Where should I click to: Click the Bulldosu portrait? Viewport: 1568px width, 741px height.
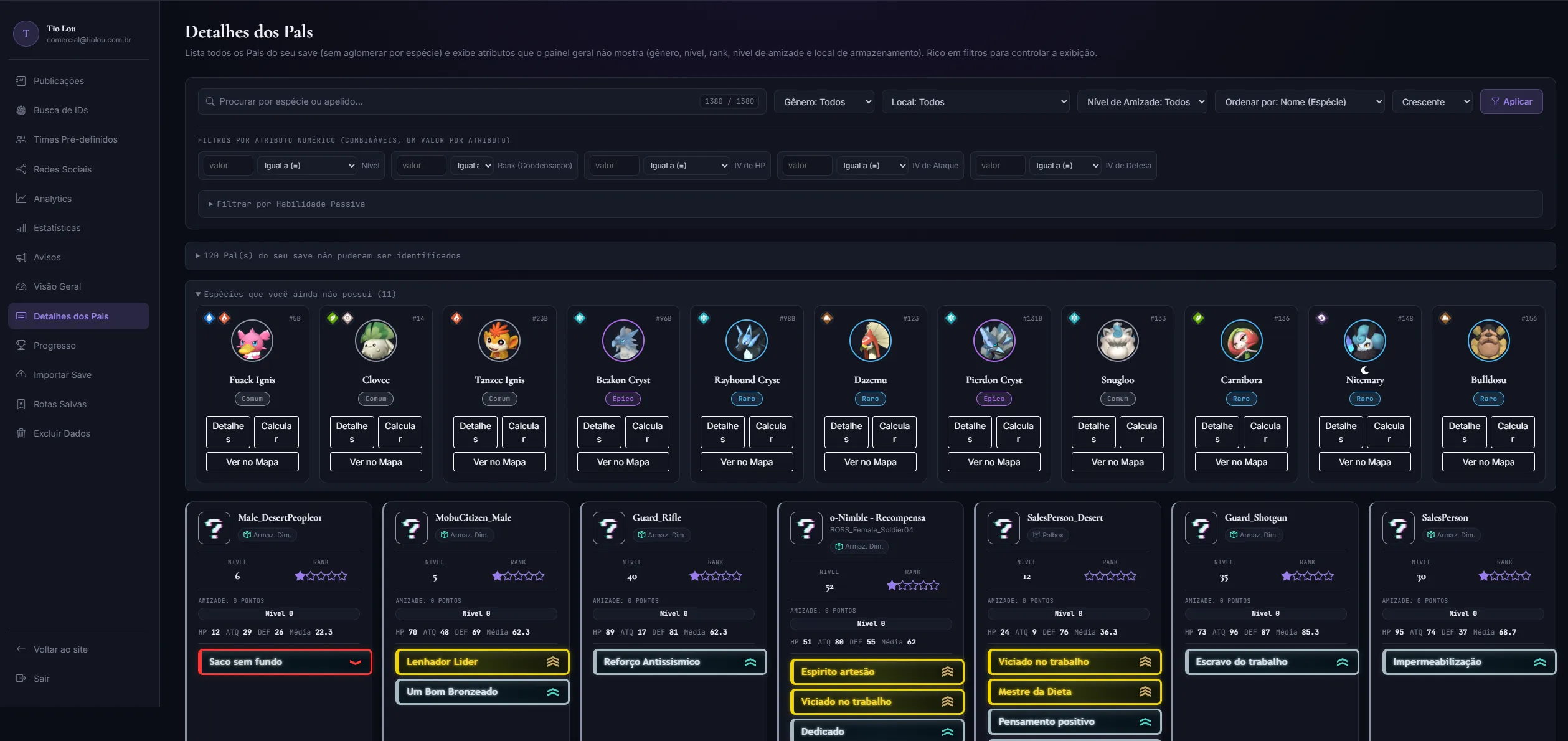pyautogui.click(x=1488, y=341)
